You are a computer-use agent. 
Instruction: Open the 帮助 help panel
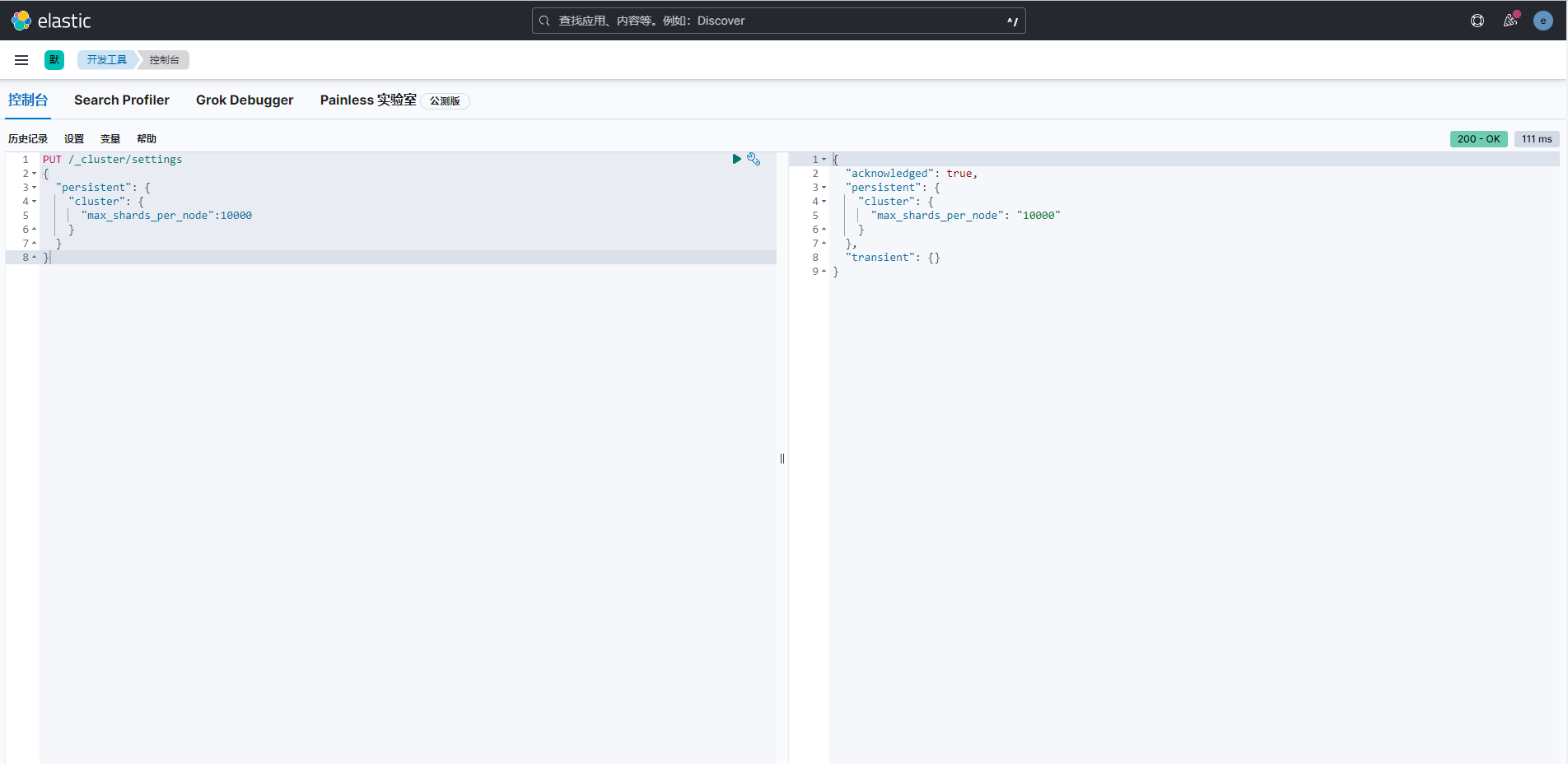click(147, 139)
